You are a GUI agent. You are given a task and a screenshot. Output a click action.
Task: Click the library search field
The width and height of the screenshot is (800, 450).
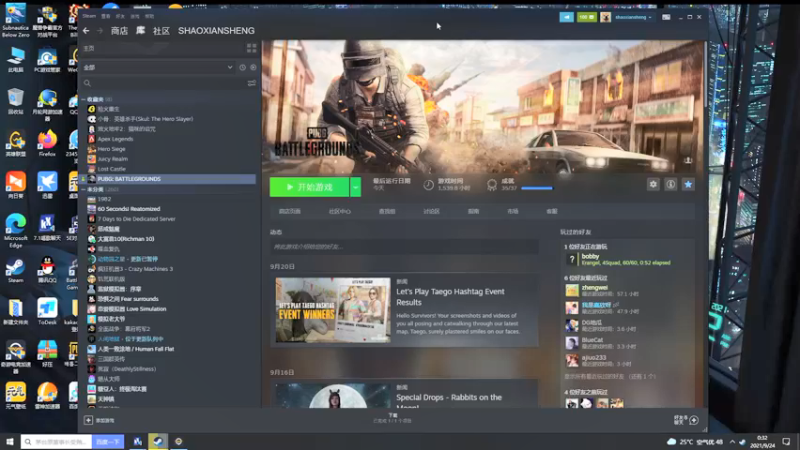[163, 83]
